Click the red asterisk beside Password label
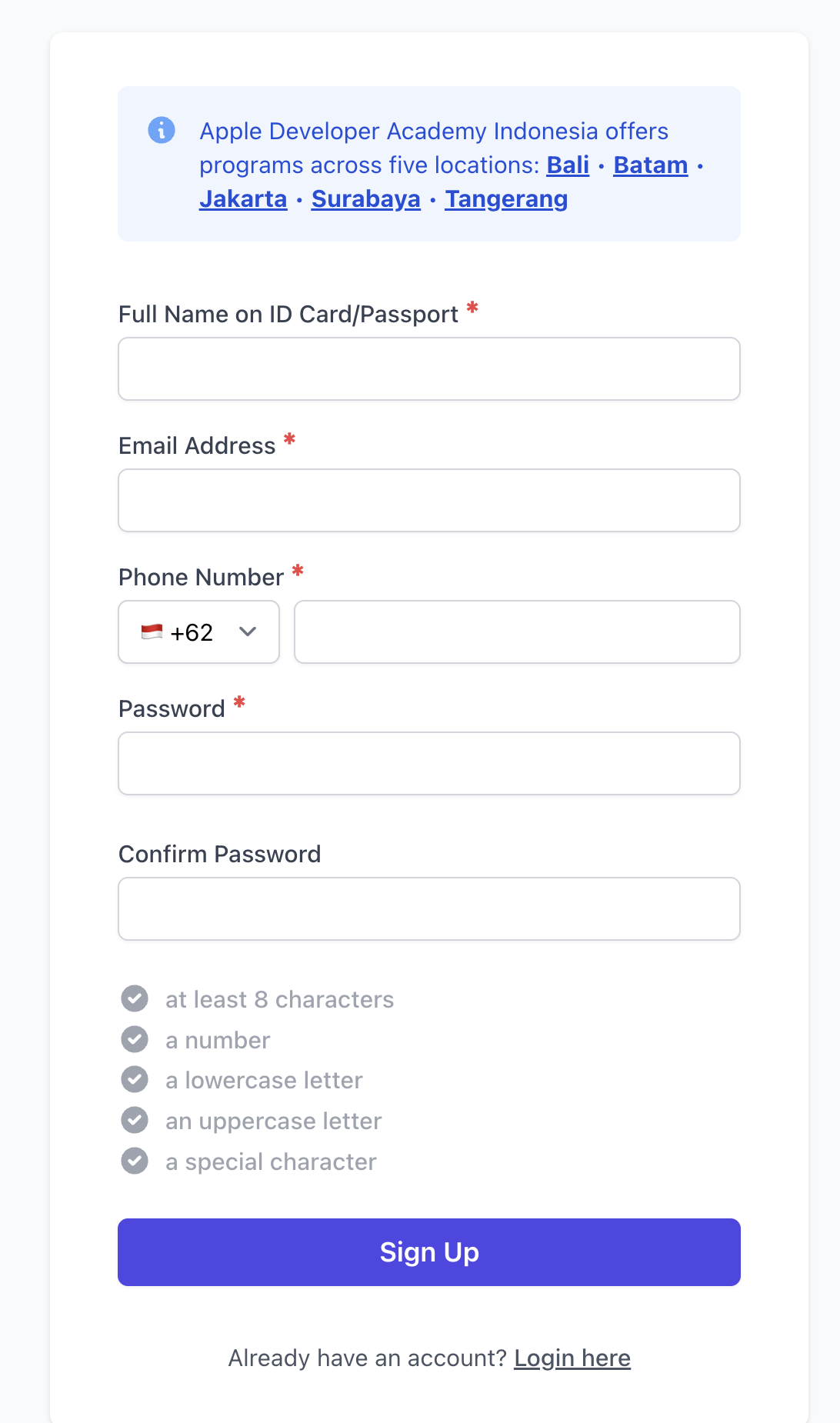This screenshot has height=1423, width=840. (238, 702)
